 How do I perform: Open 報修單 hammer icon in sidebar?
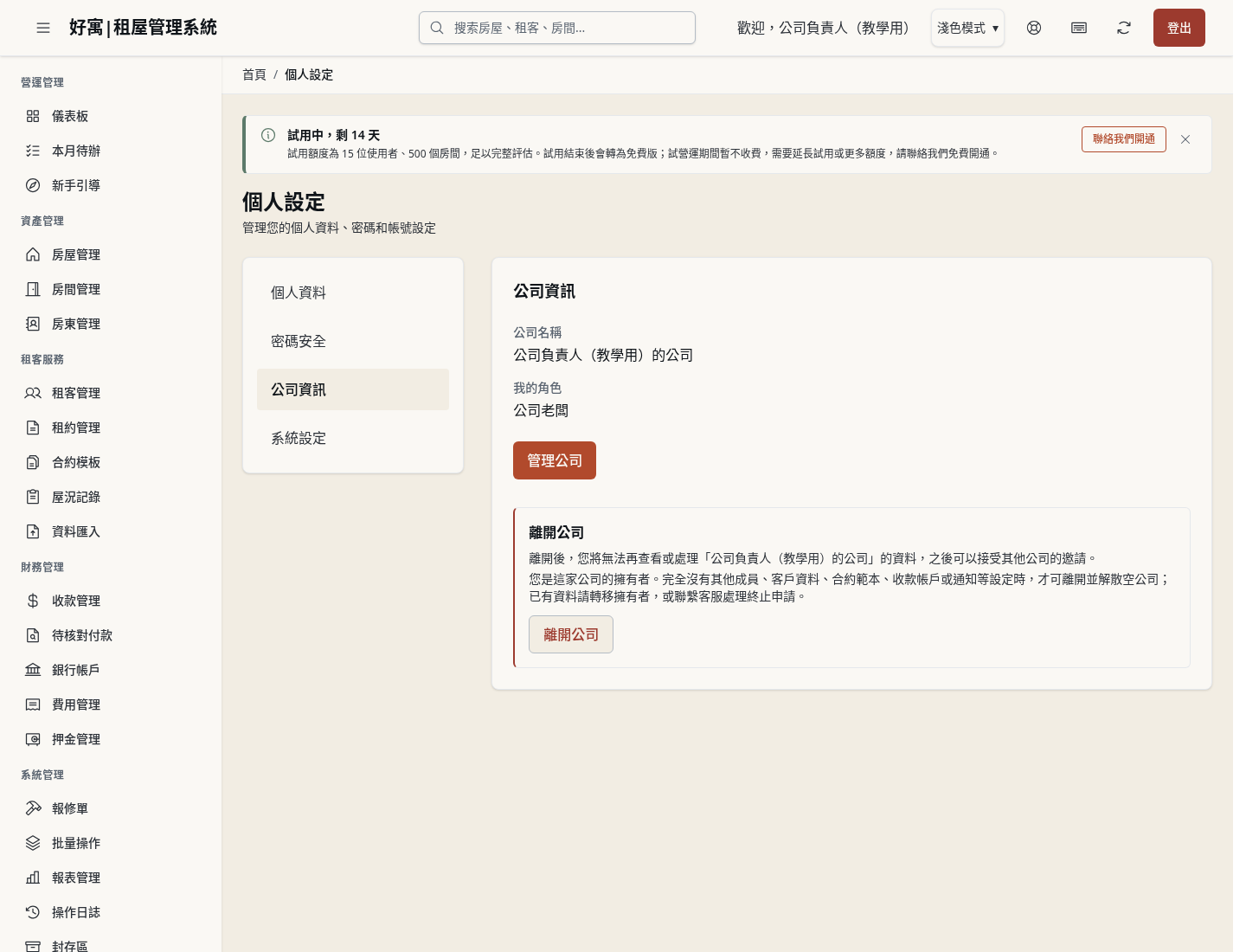click(33, 808)
